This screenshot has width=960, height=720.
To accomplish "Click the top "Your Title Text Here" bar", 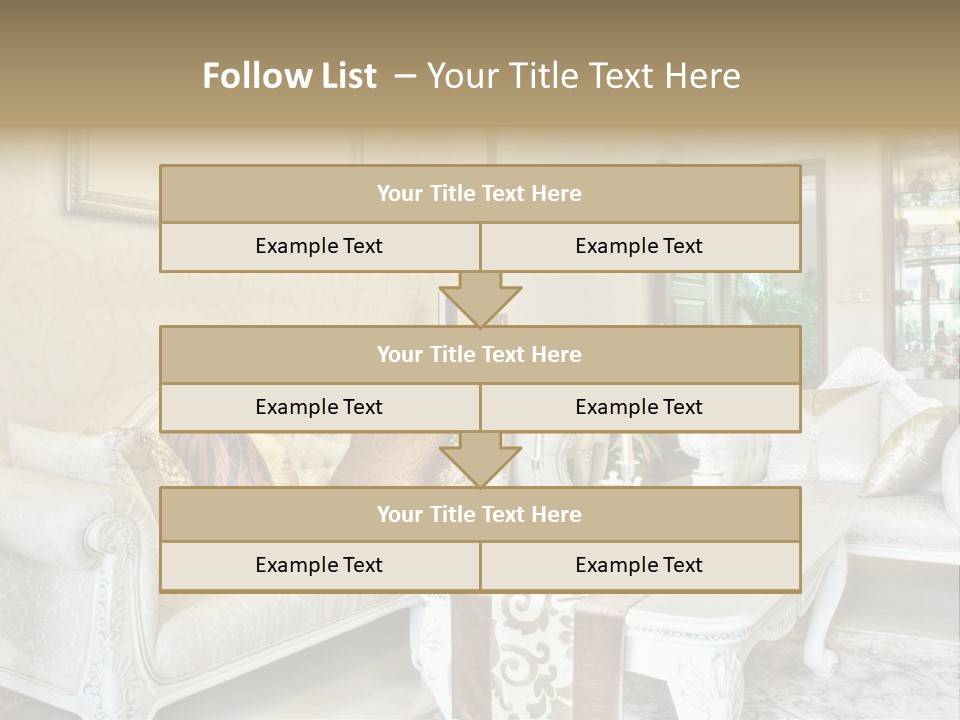I will (x=479, y=194).
